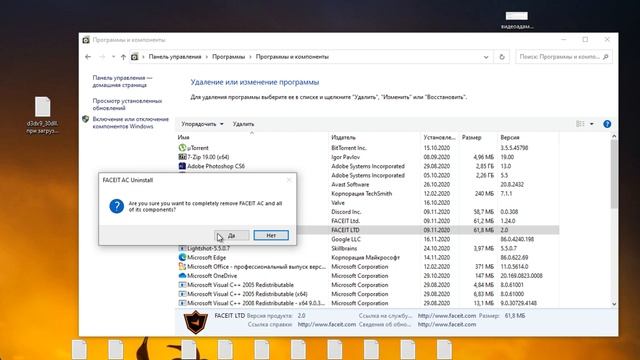Select the Microsoft Edge icon
The image size is (640, 360).
(x=182, y=257)
